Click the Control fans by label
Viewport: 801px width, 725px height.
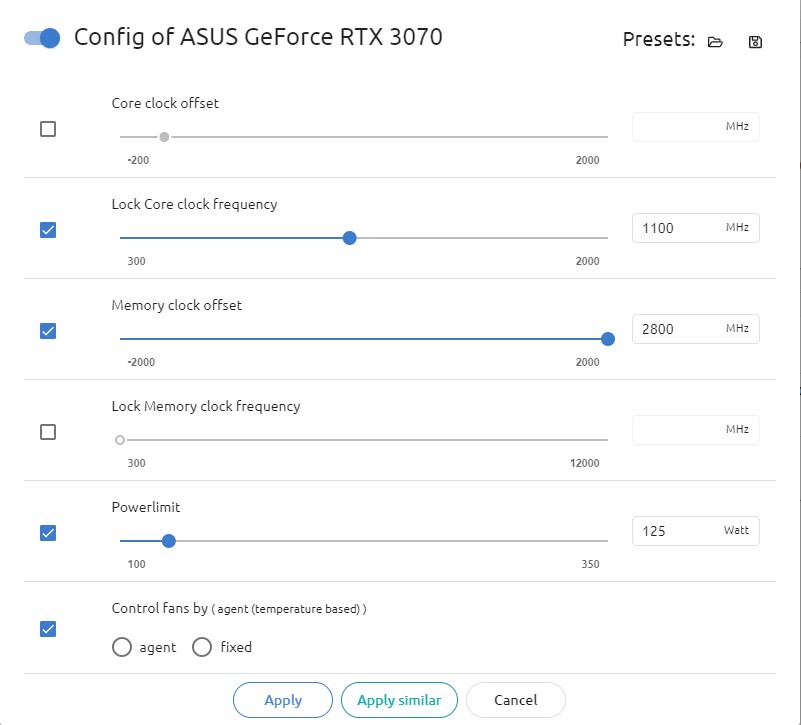coord(160,608)
